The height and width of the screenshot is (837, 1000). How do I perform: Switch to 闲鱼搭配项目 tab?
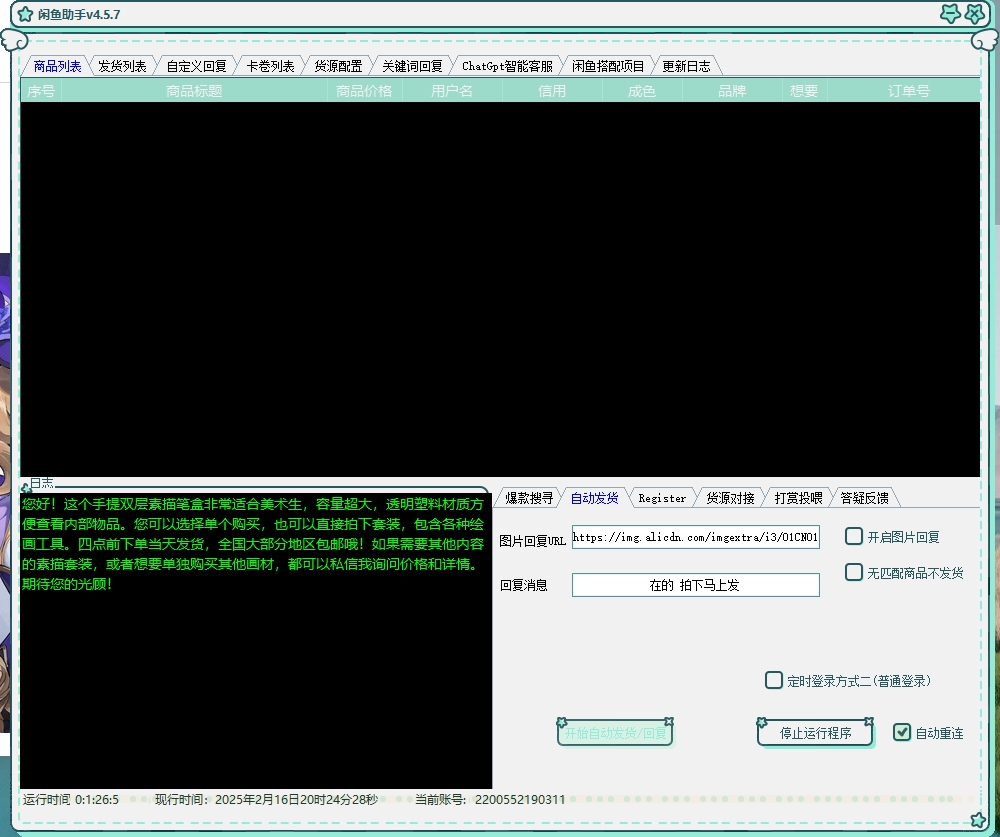click(608, 66)
